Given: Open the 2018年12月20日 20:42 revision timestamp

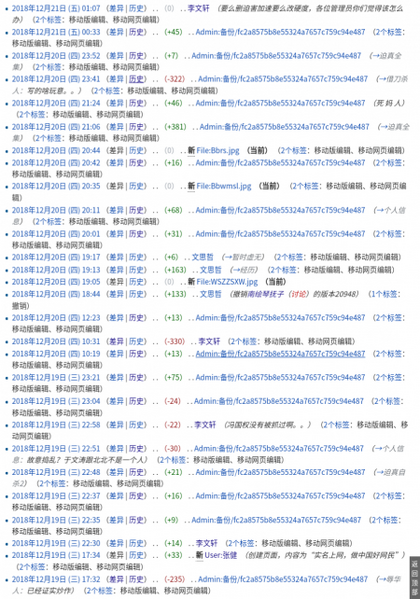Looking at the screenshot, I should click(56, 162).
